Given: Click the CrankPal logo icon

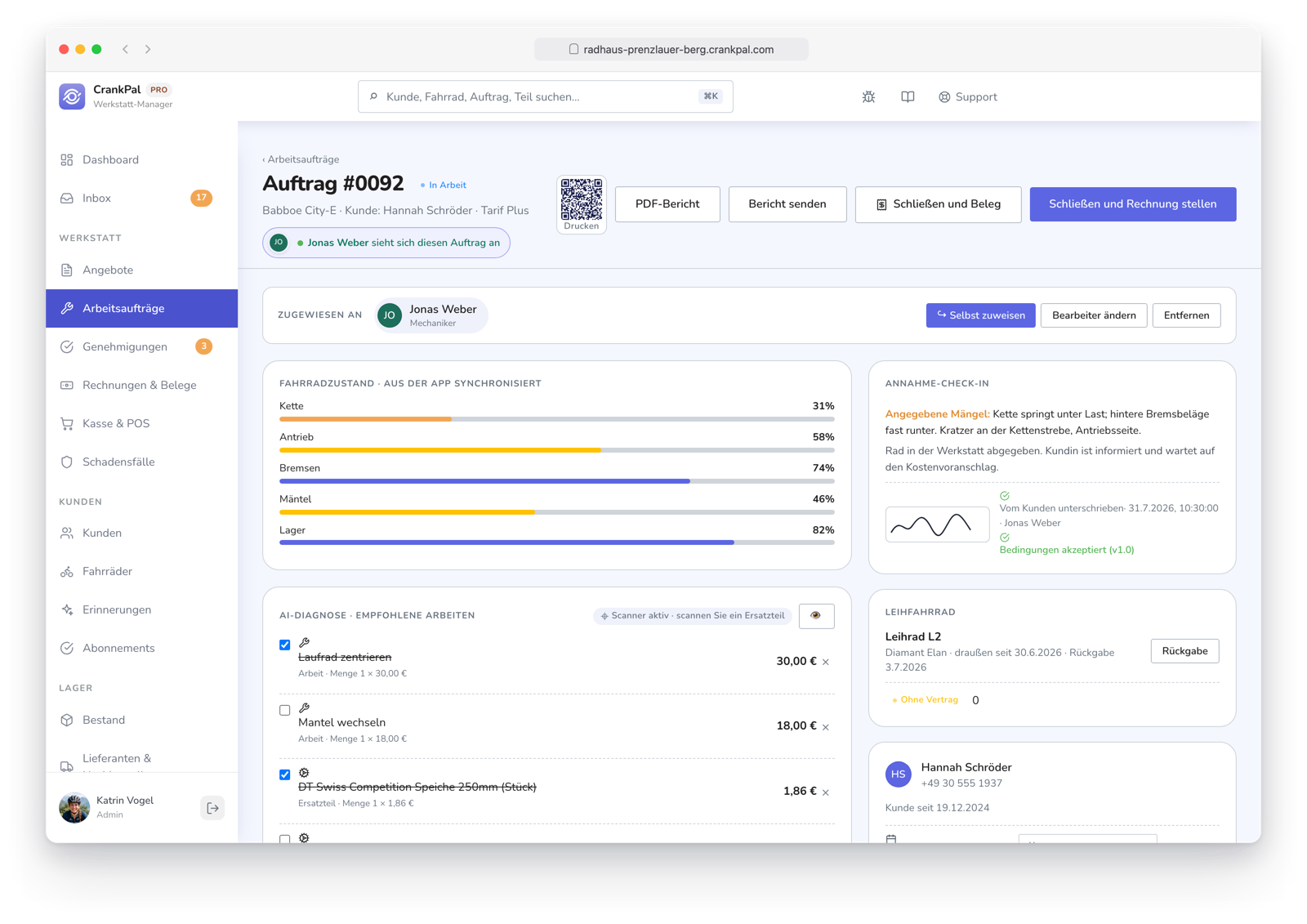Looking at the screenshot, I should click(x=72, y=96).
